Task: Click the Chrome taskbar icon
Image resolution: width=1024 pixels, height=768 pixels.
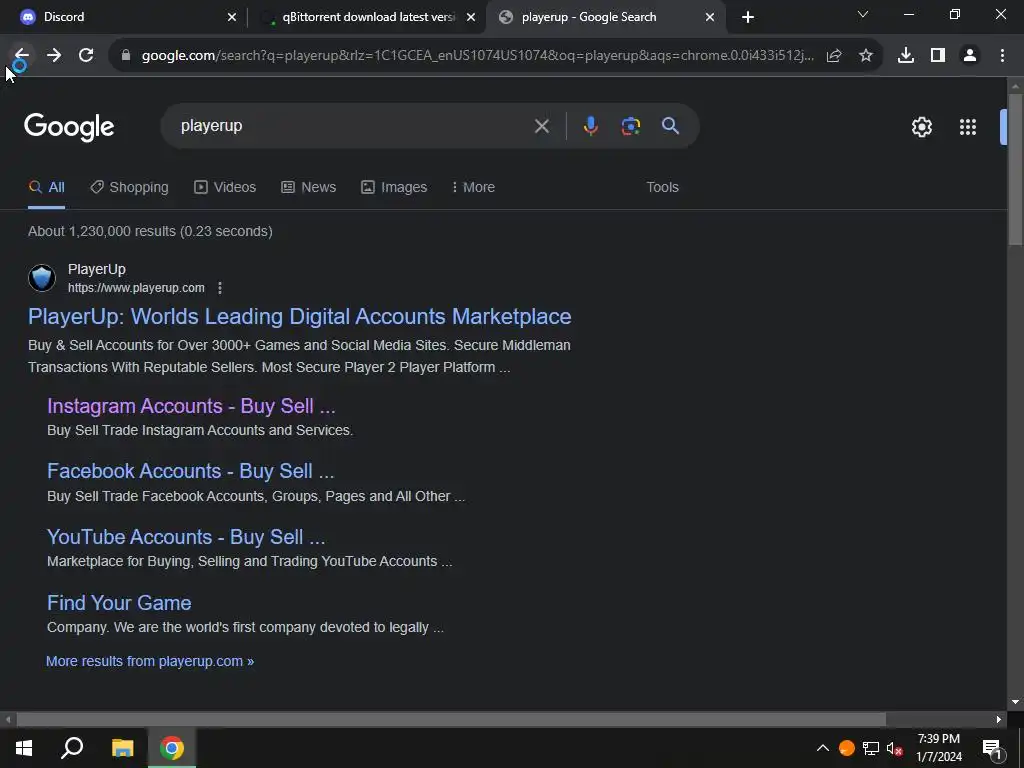Action: tap(172, 748)
